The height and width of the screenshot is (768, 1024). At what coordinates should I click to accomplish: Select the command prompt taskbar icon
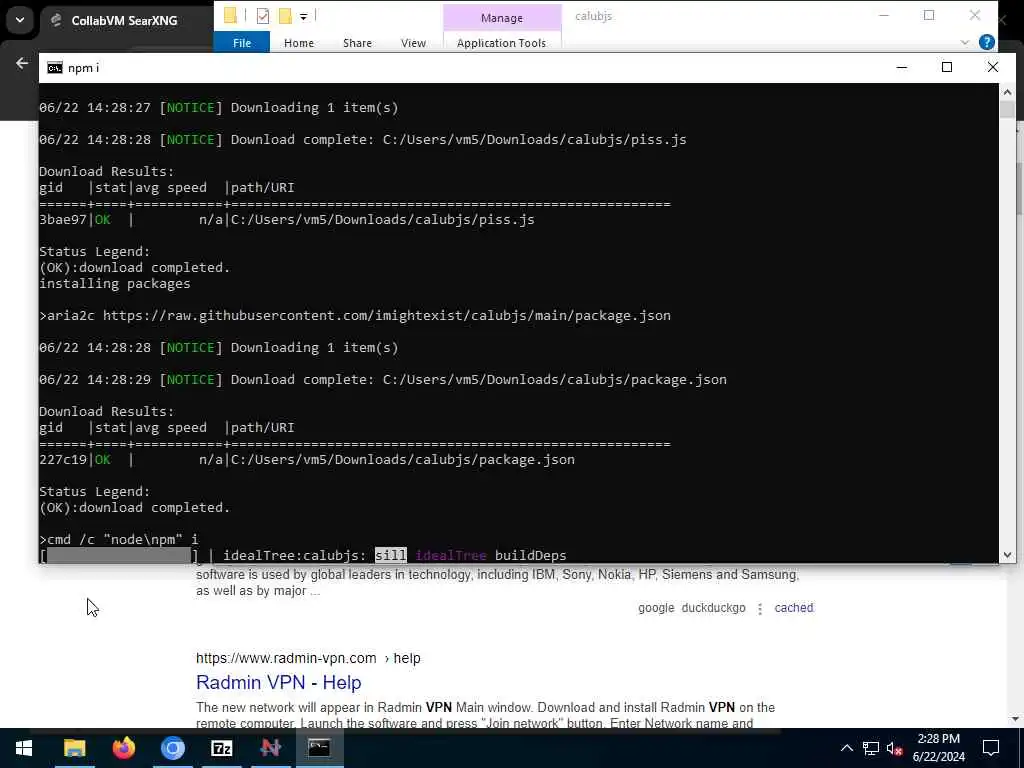click(319, 748)
